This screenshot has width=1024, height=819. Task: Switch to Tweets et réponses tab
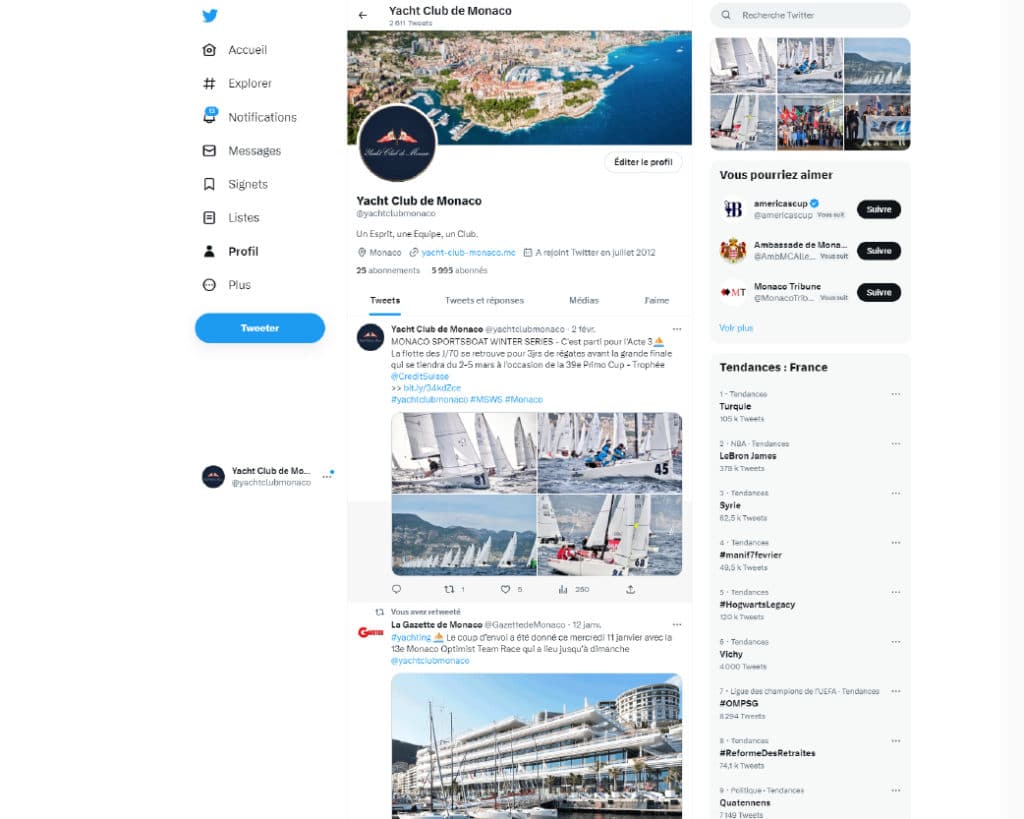[484, 300]
